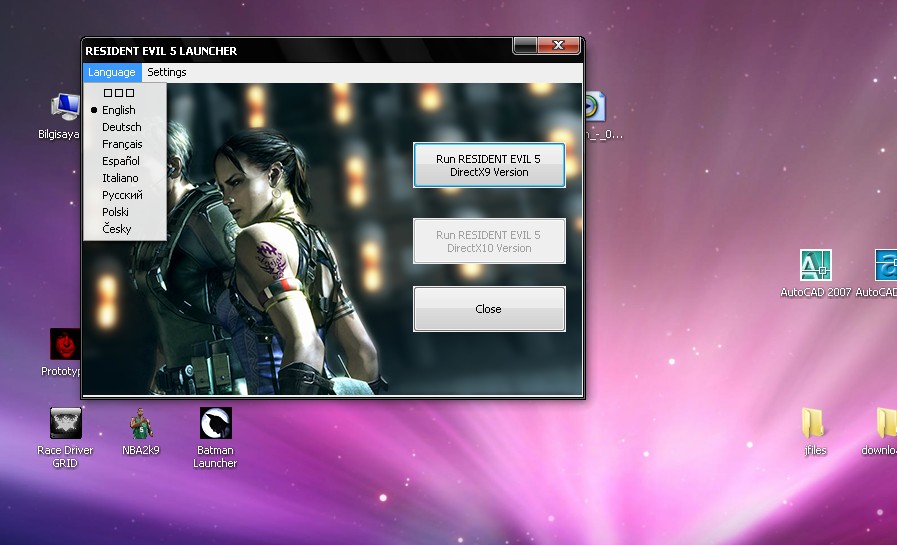The image size is (897, 545).
Task: Select Race Driver GRID desktop icon
Action: pos(65,437)
